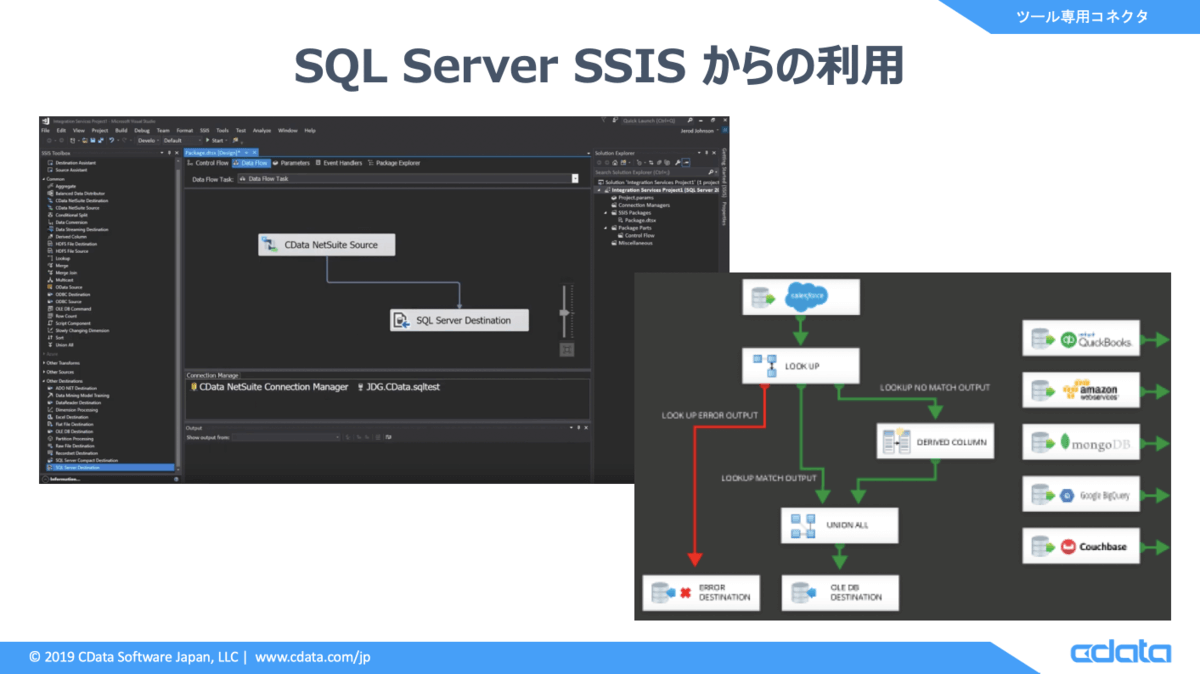This screenshot has height=674, width=1200.
Task: Select Derived Column in SSIS Toolbox
Action: (68, 237)
